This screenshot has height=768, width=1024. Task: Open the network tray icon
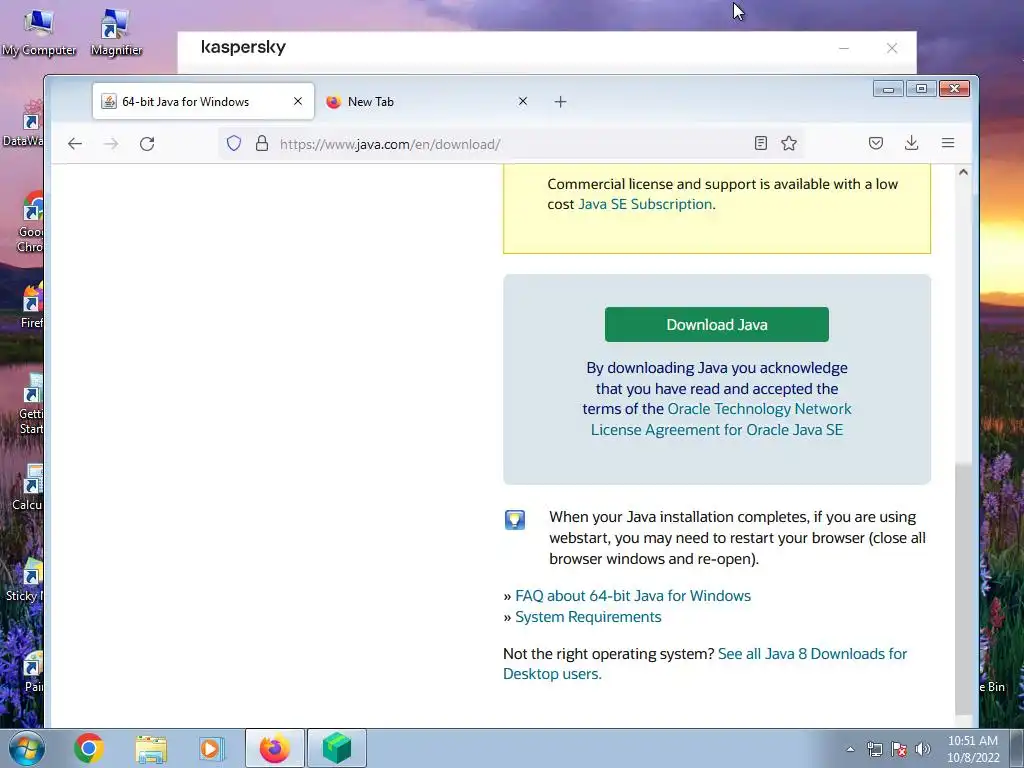(x=874, y=749)
